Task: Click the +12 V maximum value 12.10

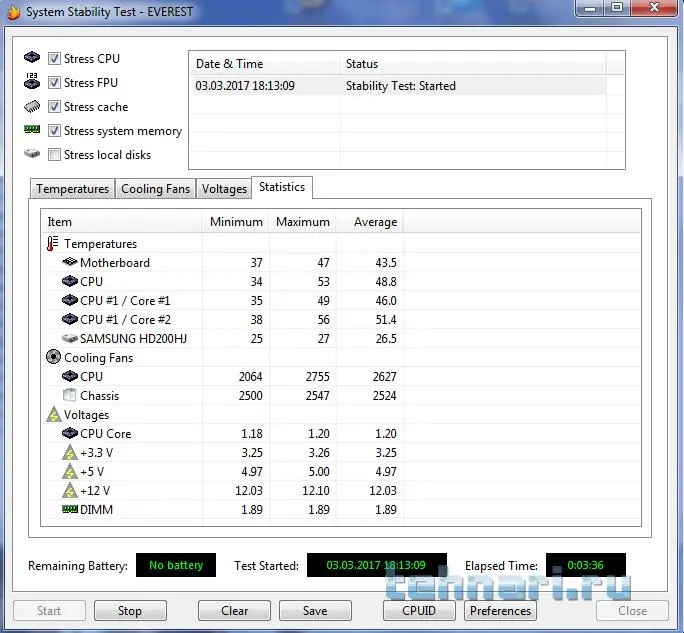Action: tap(316, 490)
